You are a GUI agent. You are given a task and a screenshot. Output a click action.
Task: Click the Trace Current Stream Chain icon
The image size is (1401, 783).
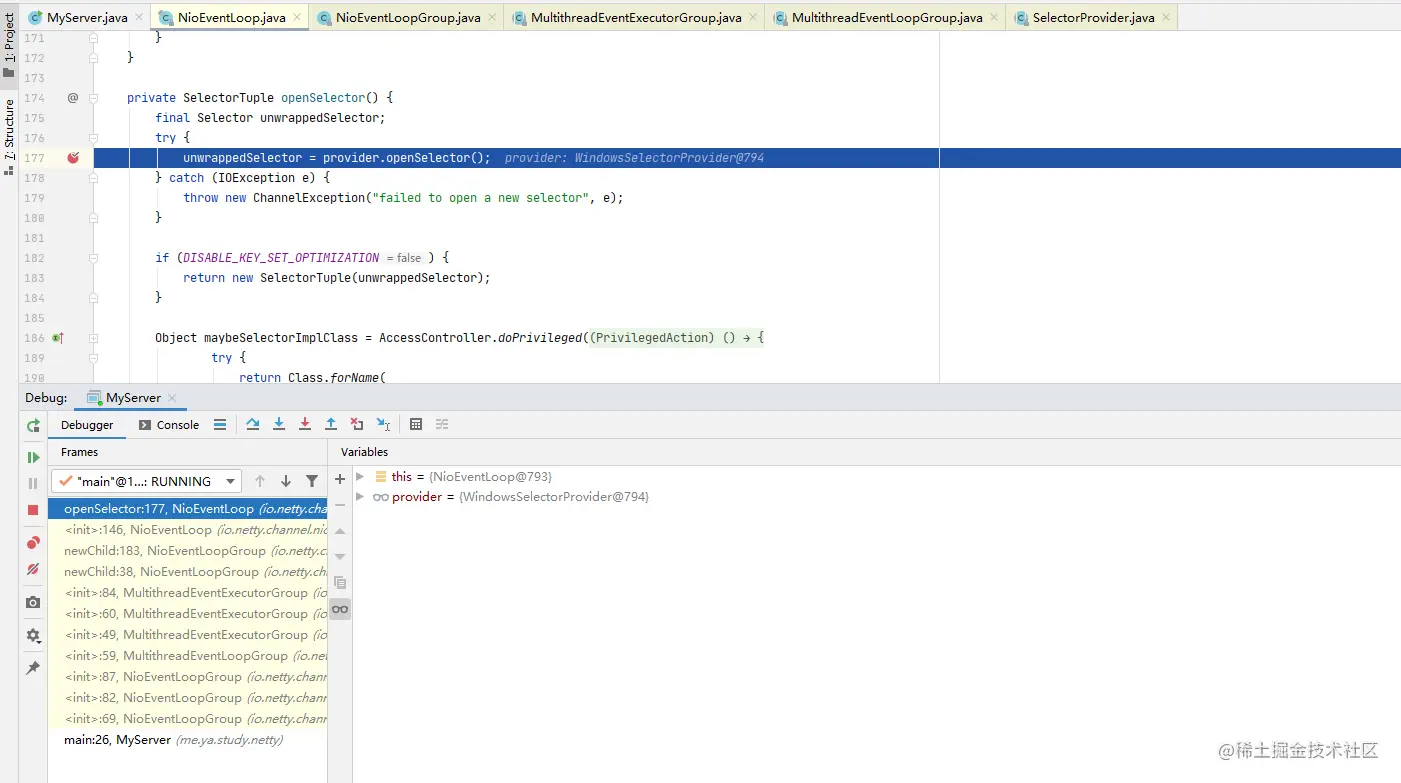tap(442, 425)
